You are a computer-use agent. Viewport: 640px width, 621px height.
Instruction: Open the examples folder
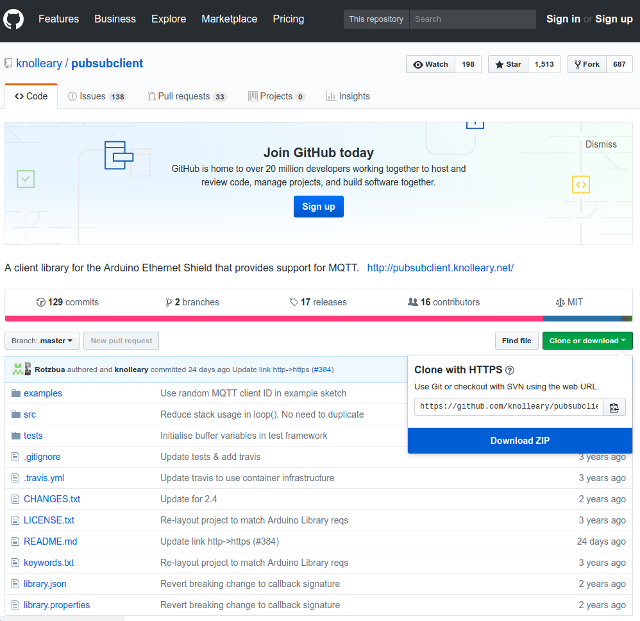pos(43,393)
